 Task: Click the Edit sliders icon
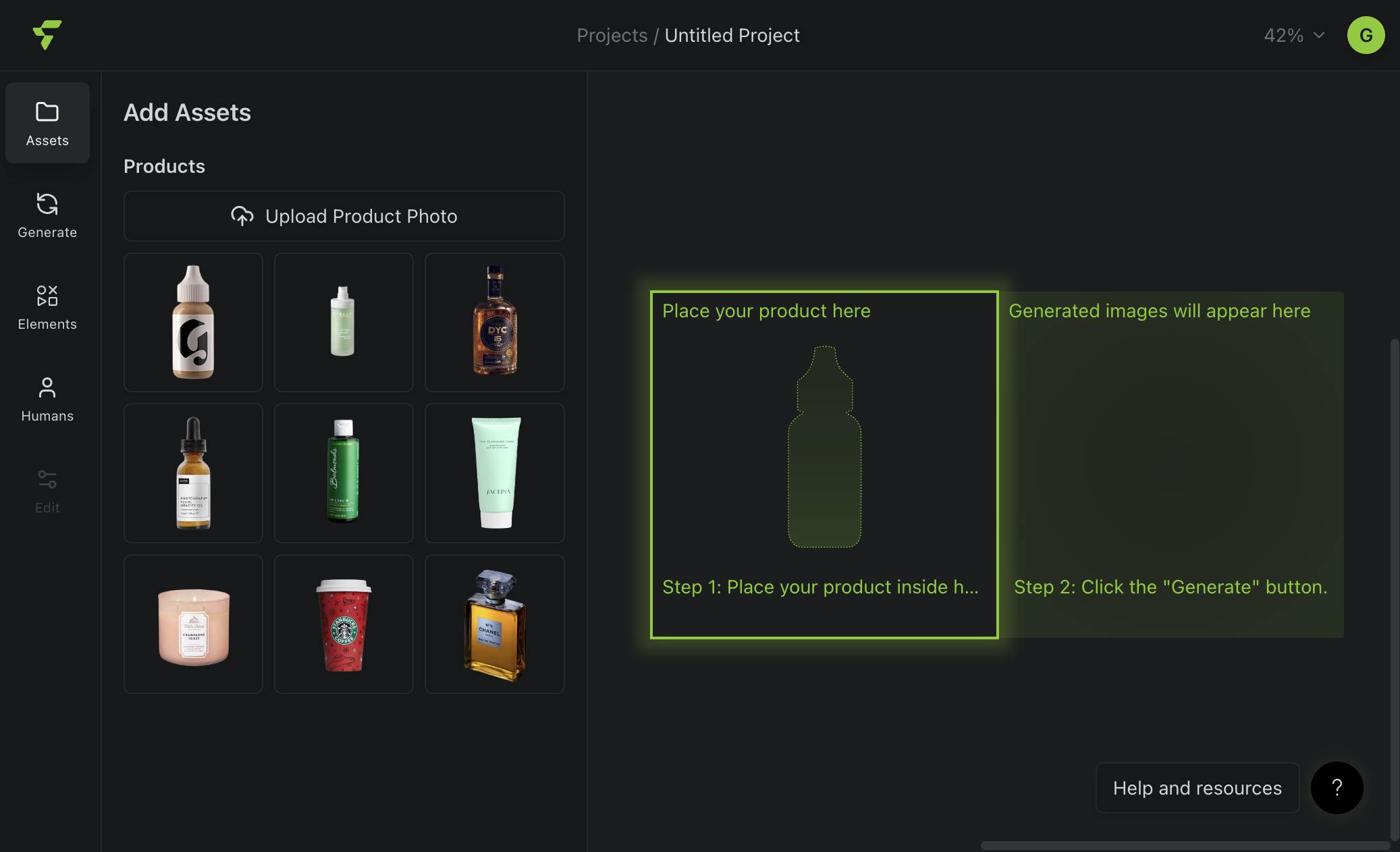pos(47,480)
